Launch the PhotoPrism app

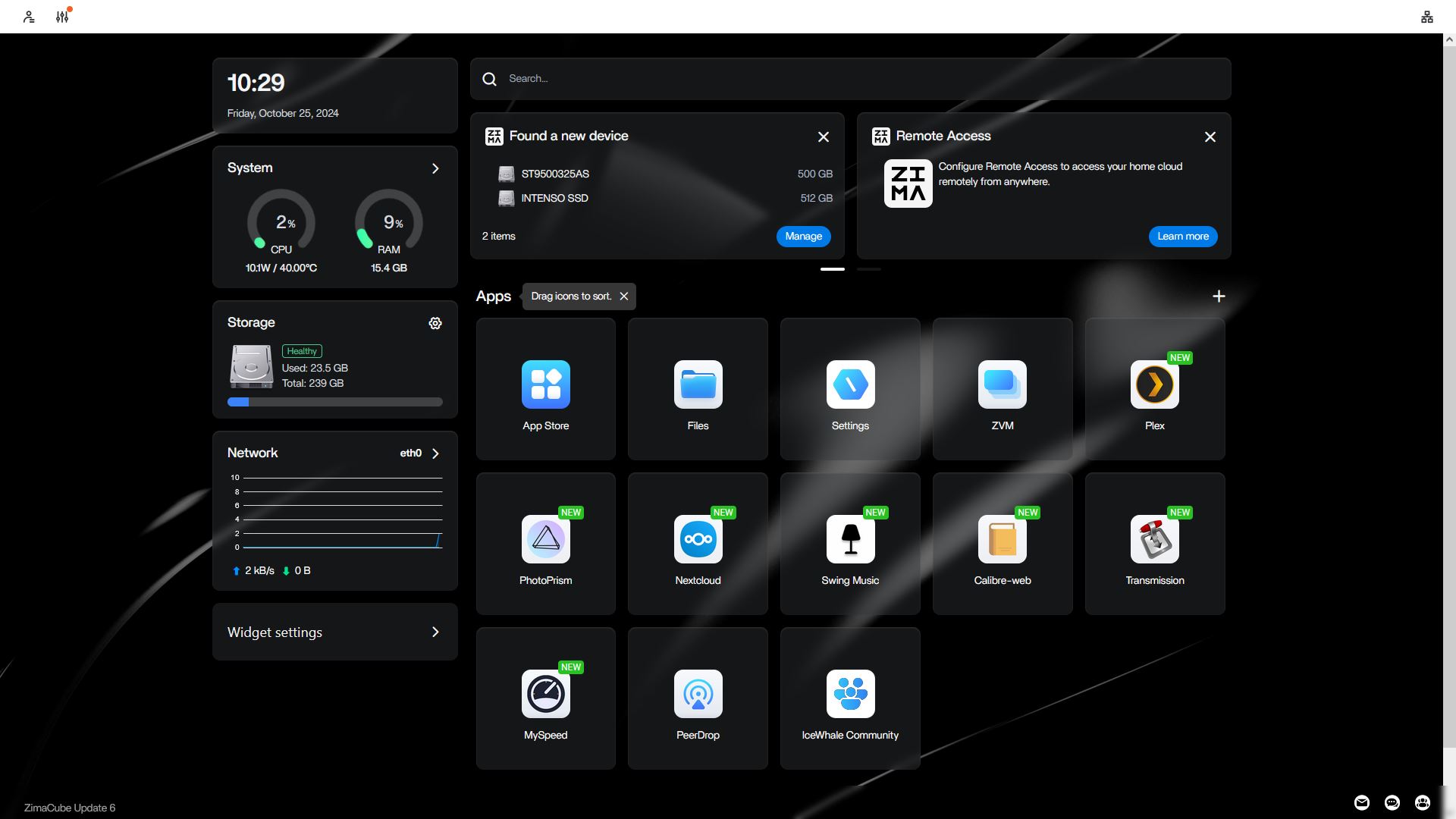545,539
